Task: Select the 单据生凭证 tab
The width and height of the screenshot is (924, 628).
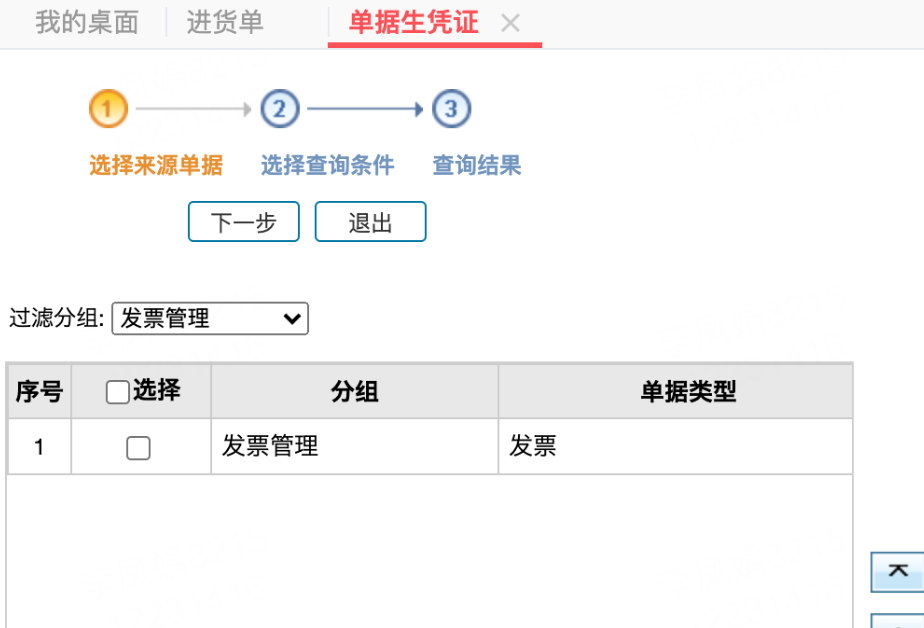Action: pos(414,23)
